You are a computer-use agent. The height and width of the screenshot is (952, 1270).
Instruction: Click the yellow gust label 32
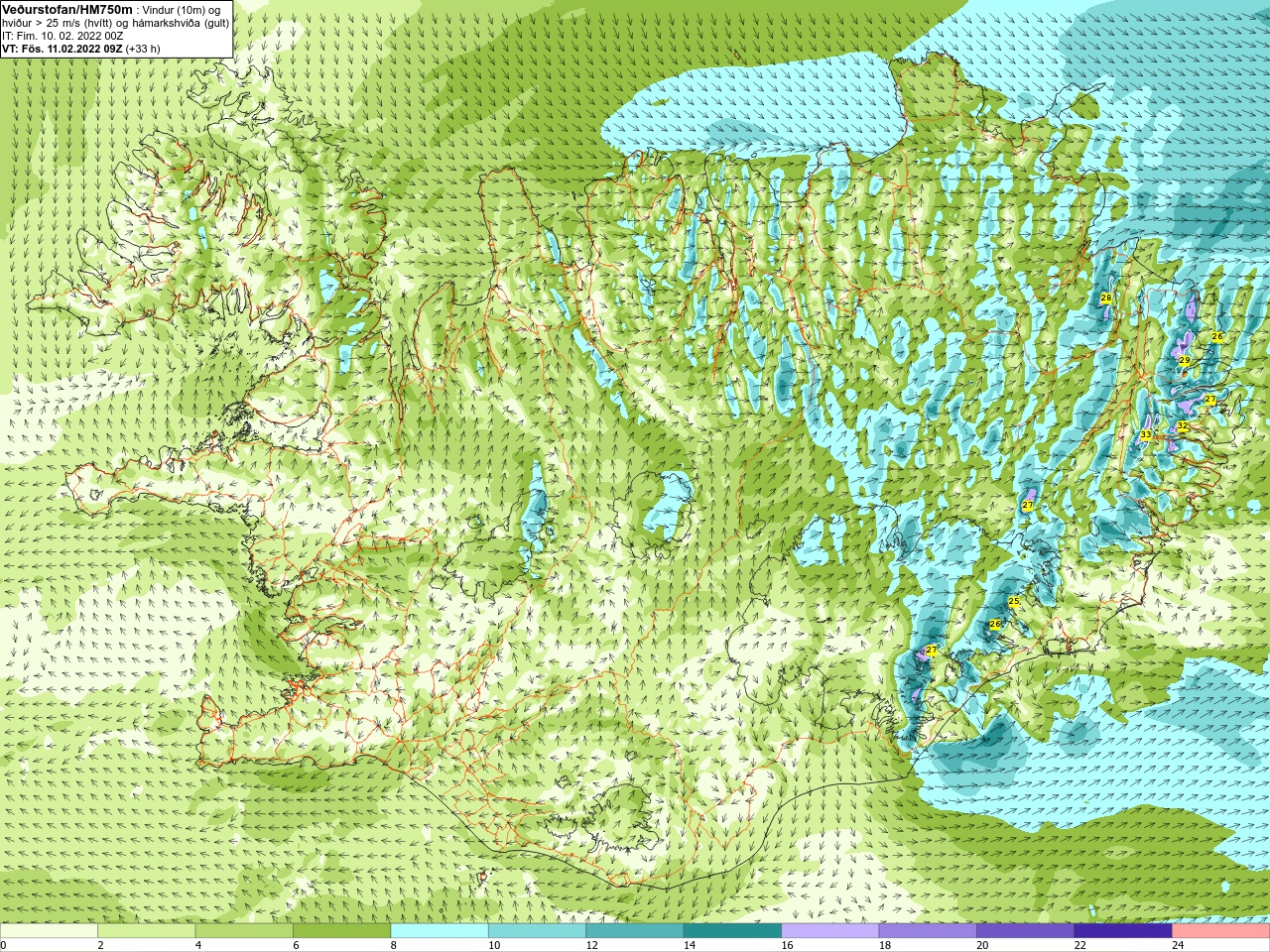click(x=1182, y=426)
